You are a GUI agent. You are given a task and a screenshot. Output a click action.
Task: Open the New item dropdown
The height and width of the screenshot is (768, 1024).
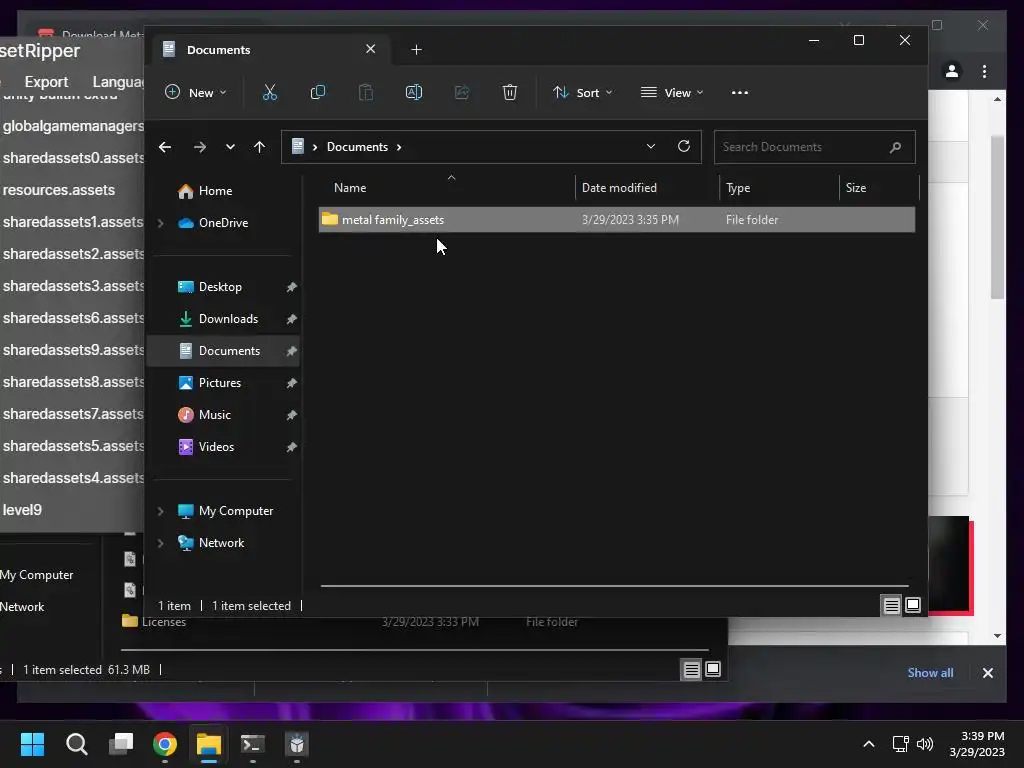(195, 93)
